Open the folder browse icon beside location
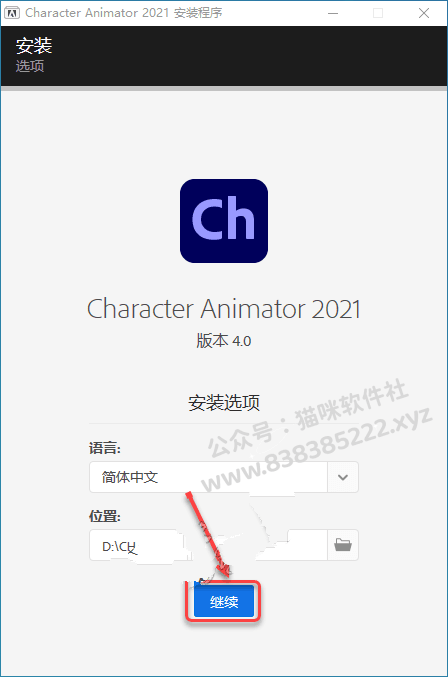This screenshot has width=448, height=677. 343,545
